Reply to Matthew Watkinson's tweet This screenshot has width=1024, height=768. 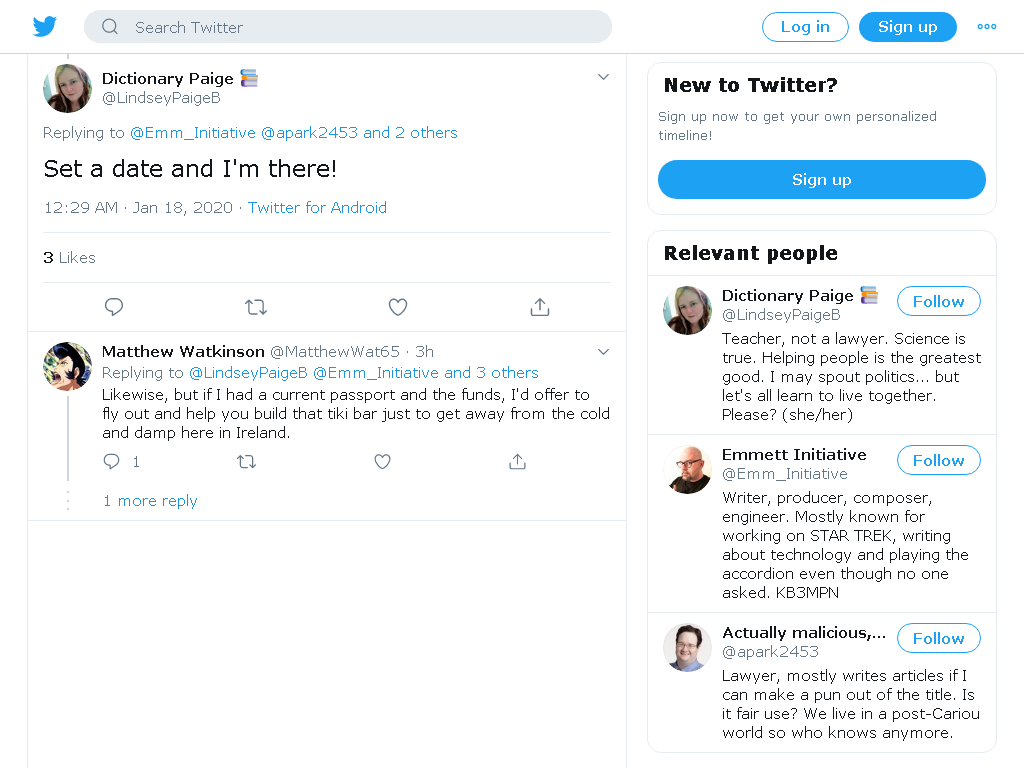(x=112, y=462)
